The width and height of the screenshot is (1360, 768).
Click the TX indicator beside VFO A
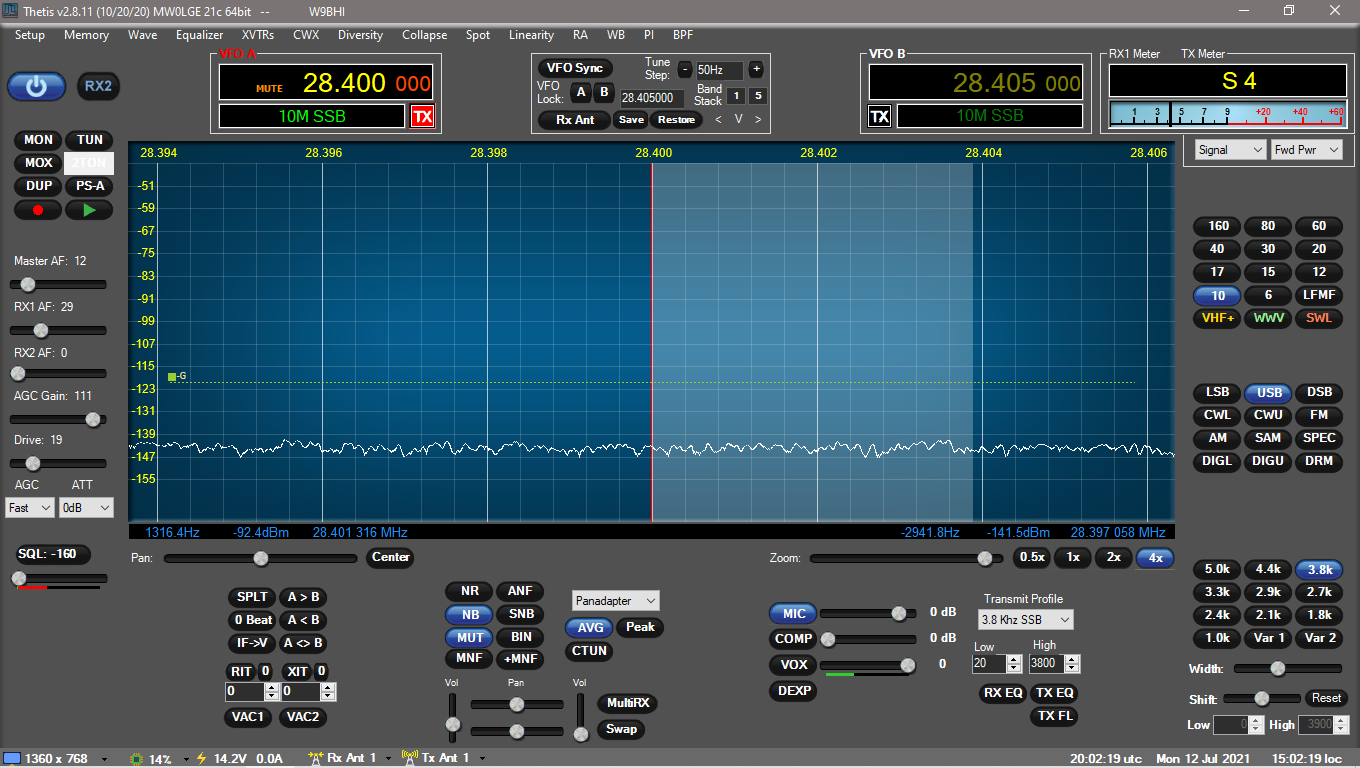tap(422, 116)
